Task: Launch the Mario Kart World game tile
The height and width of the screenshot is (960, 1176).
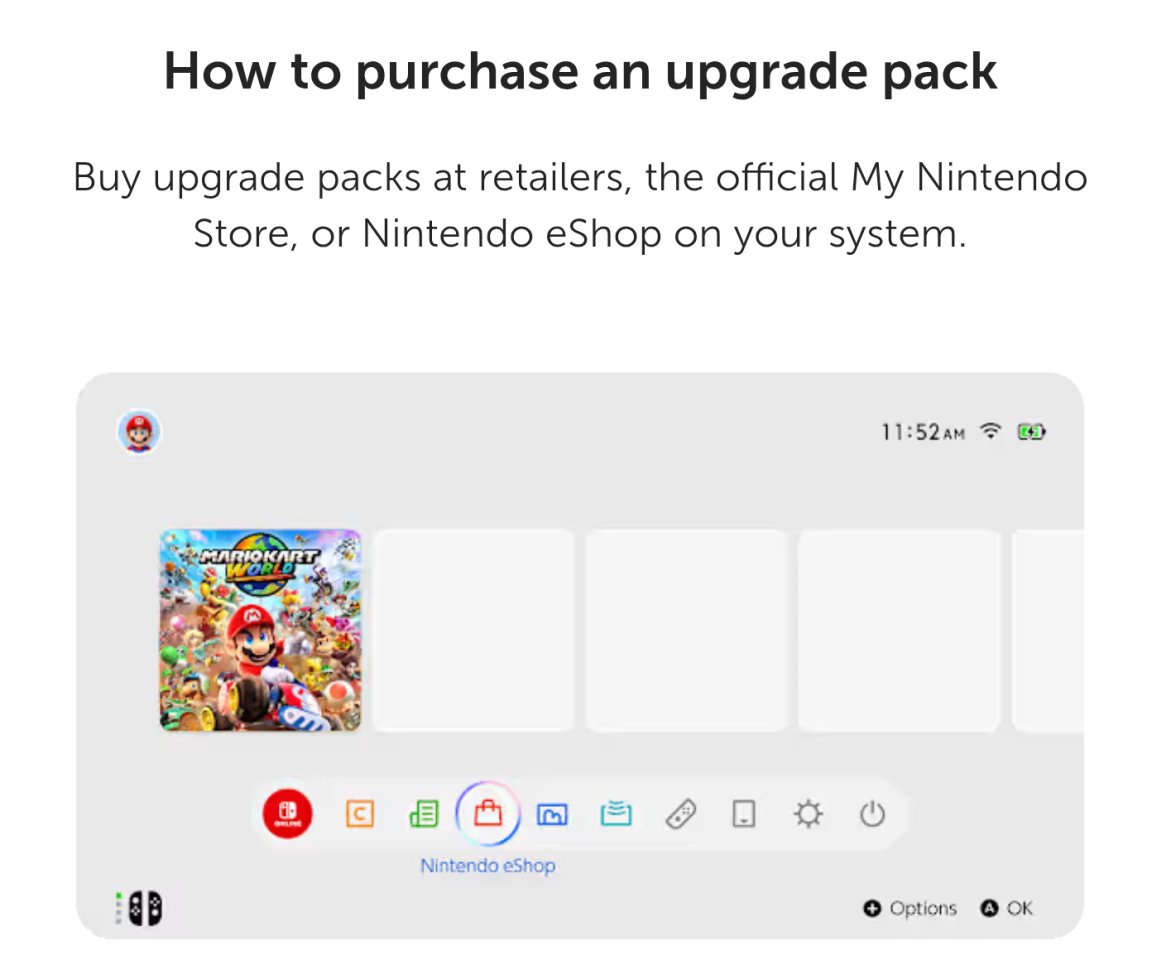Action: pyautogui.click(x=260, y=630)
